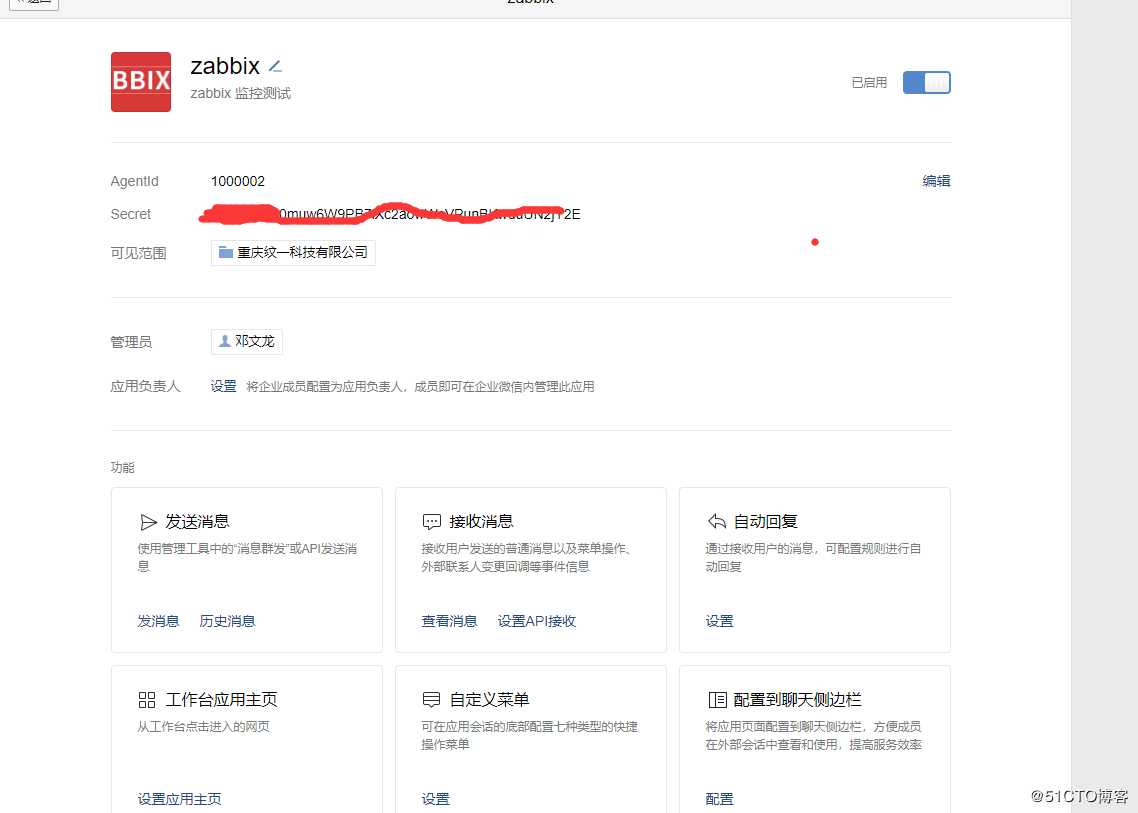Click the 发送消息 paper plane icon
The height and width of the screenshot is (813, 1138).
tap(148, 522)
